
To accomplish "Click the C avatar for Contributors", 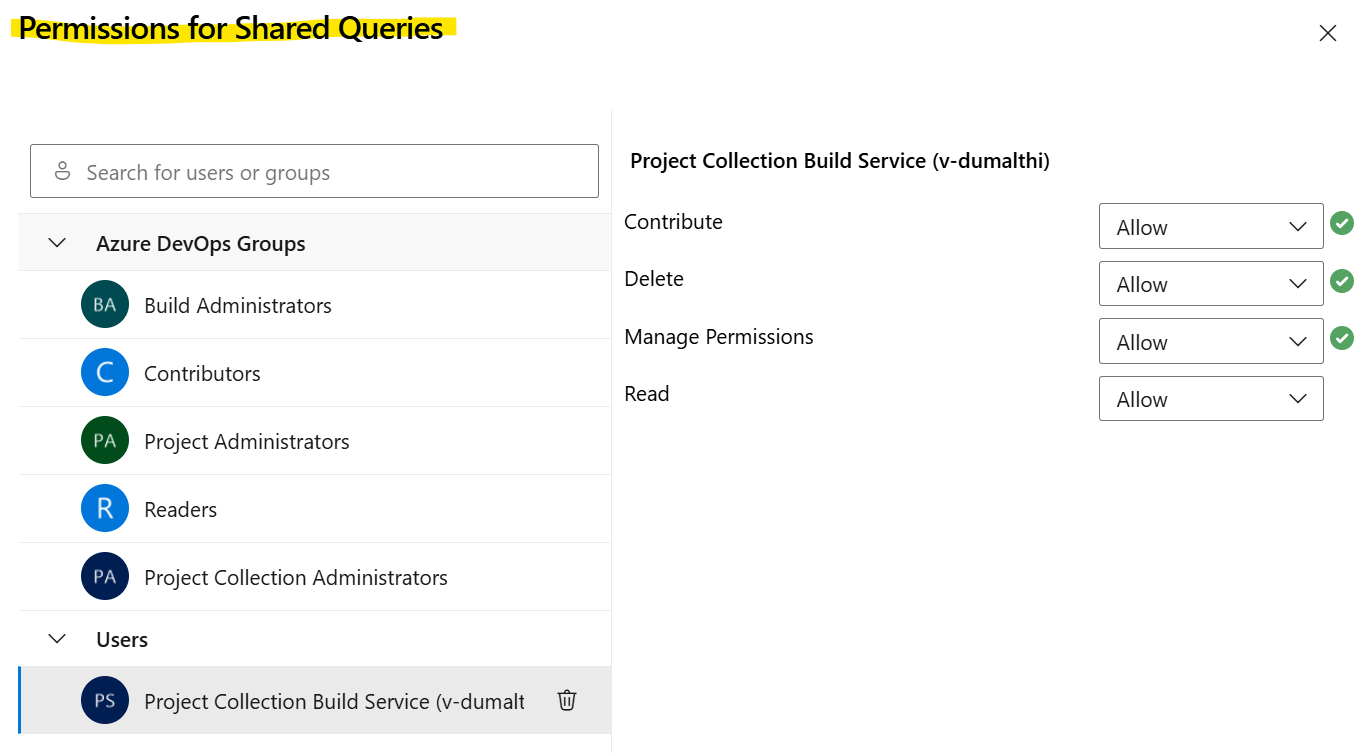I will pos(105,373).
